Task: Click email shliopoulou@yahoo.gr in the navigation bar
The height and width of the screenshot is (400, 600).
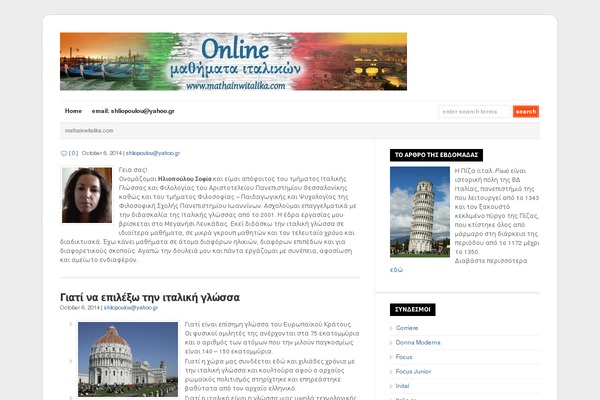Action: pyautogui.click(x=133, y=111)
